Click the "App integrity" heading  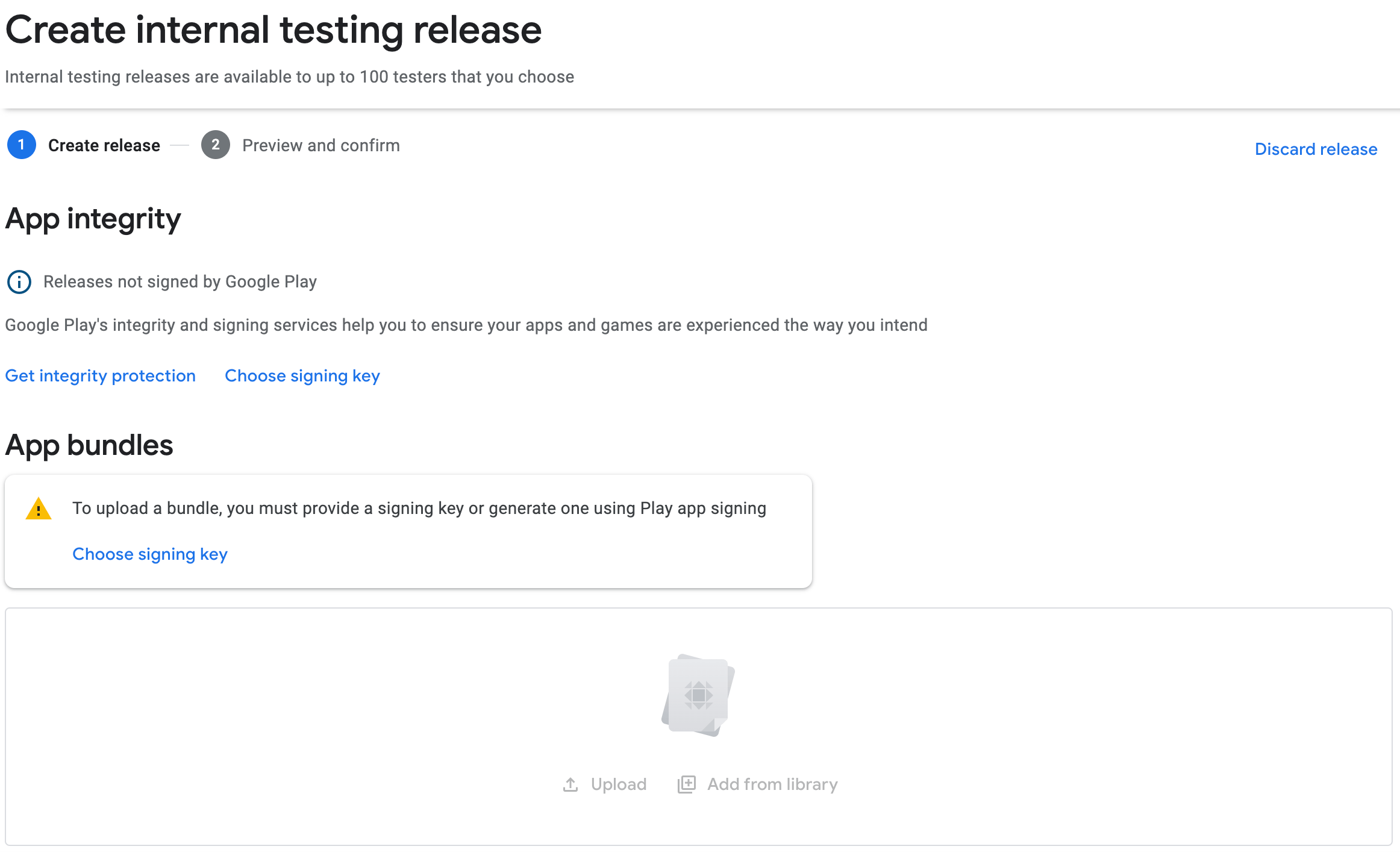[93, 219]
